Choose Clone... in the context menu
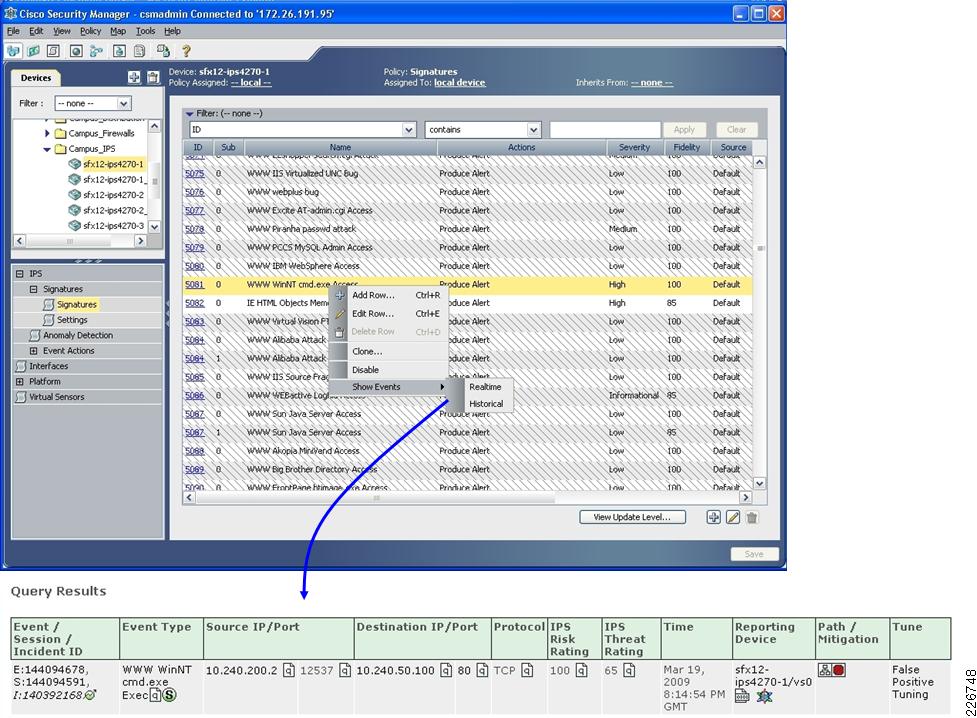Viewport: 977px width, 718px height. (x=388, y=352)
